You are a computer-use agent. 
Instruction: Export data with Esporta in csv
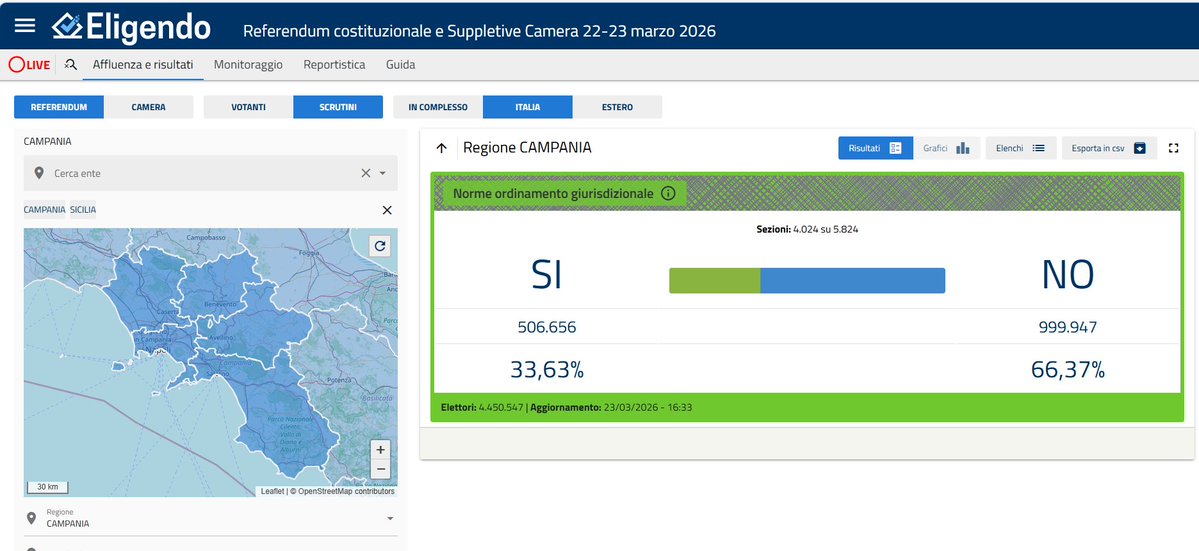pyautogui.click(x=1109, y=148)
